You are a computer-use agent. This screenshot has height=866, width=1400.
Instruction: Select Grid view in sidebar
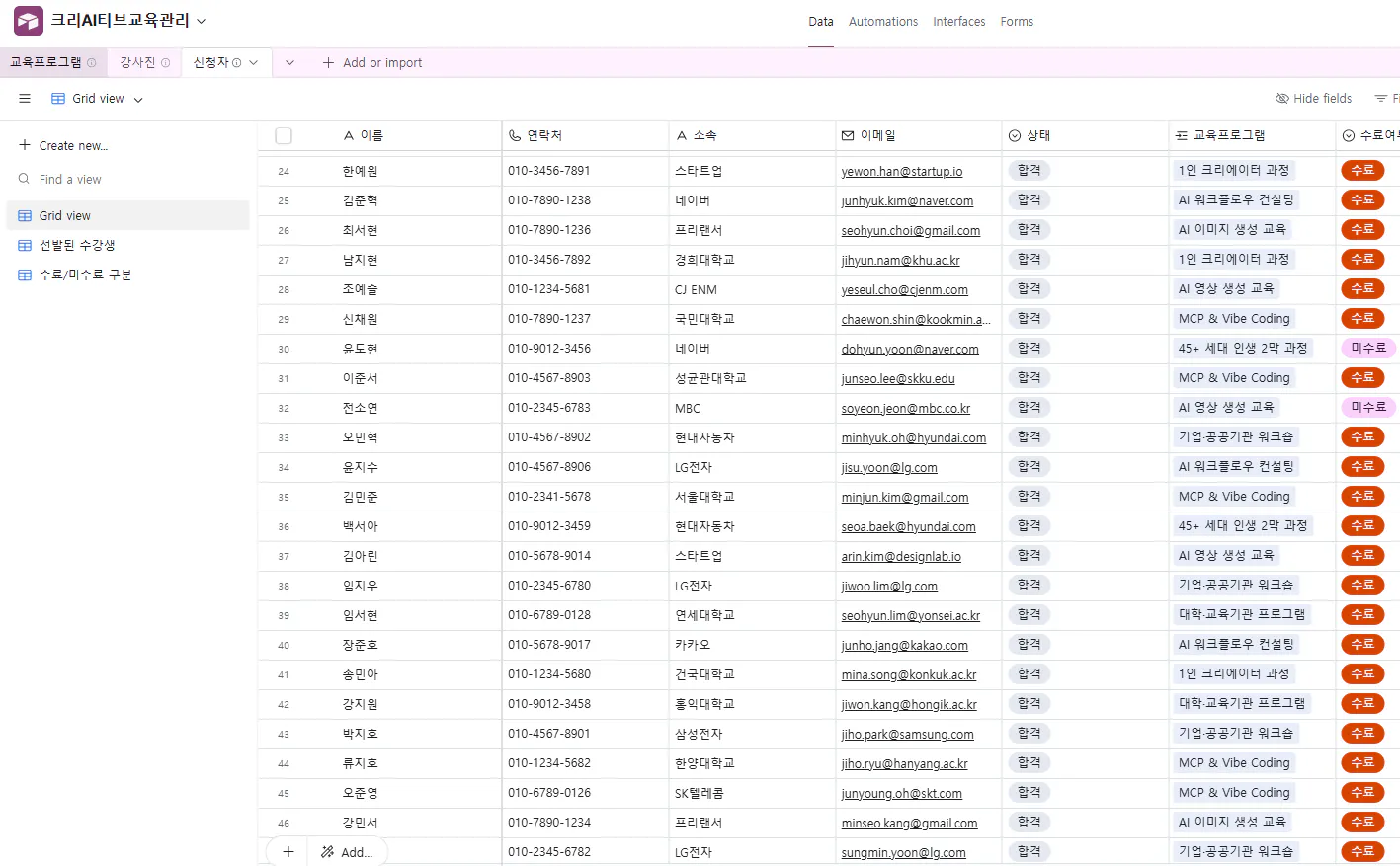pyautogui.click(x=127, y=215)
